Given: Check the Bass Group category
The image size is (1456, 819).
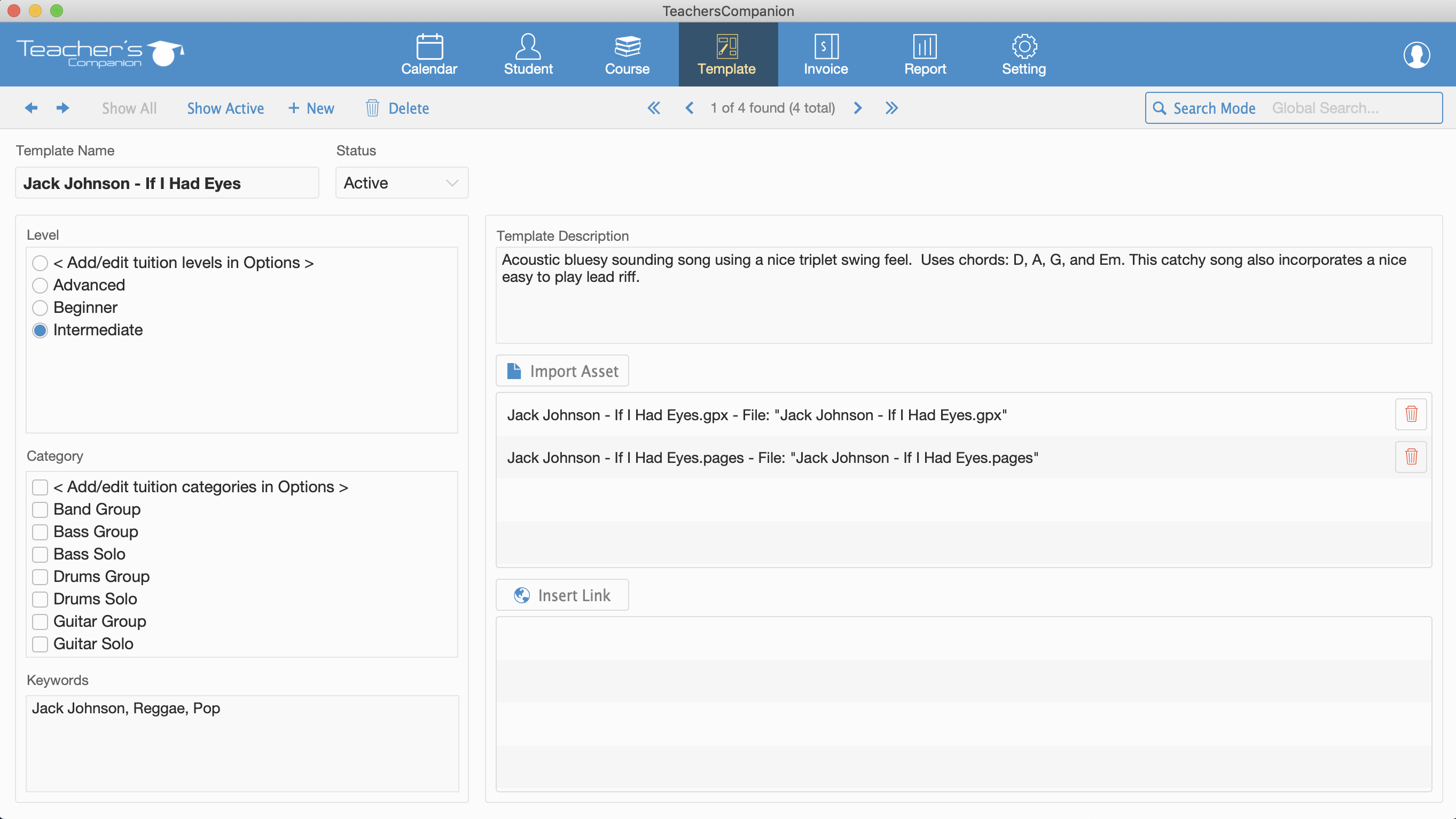Looking at the screenshot, I should pos(40,532).
